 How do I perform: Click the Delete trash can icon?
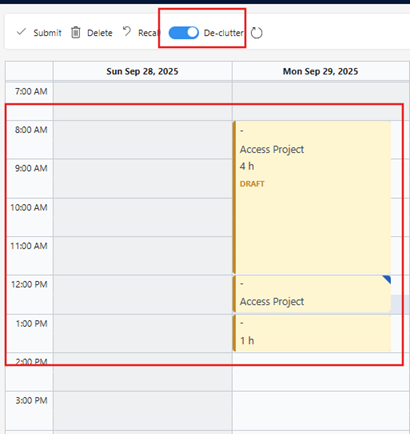76,32
